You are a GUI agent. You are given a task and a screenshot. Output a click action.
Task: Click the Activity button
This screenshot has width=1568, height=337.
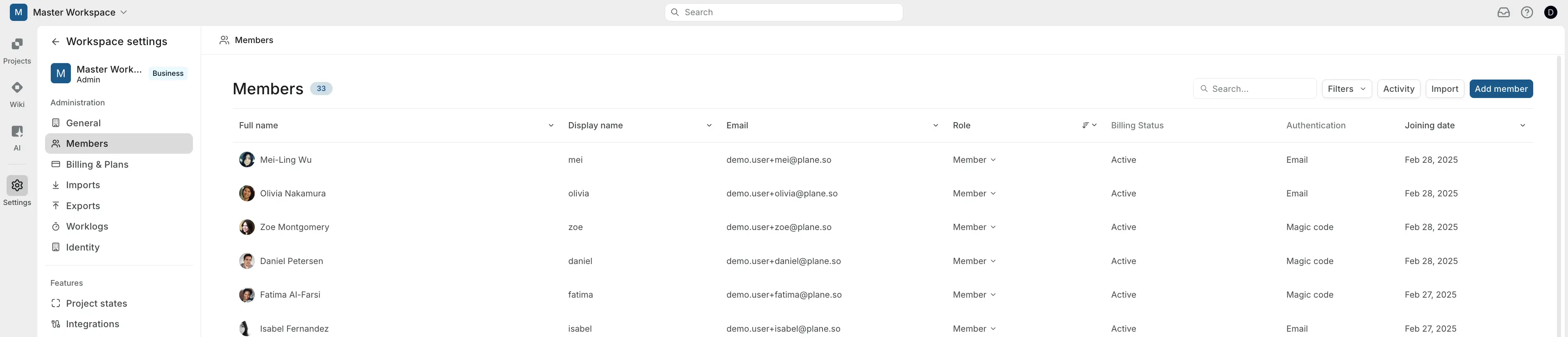(x=1398, y=89)
